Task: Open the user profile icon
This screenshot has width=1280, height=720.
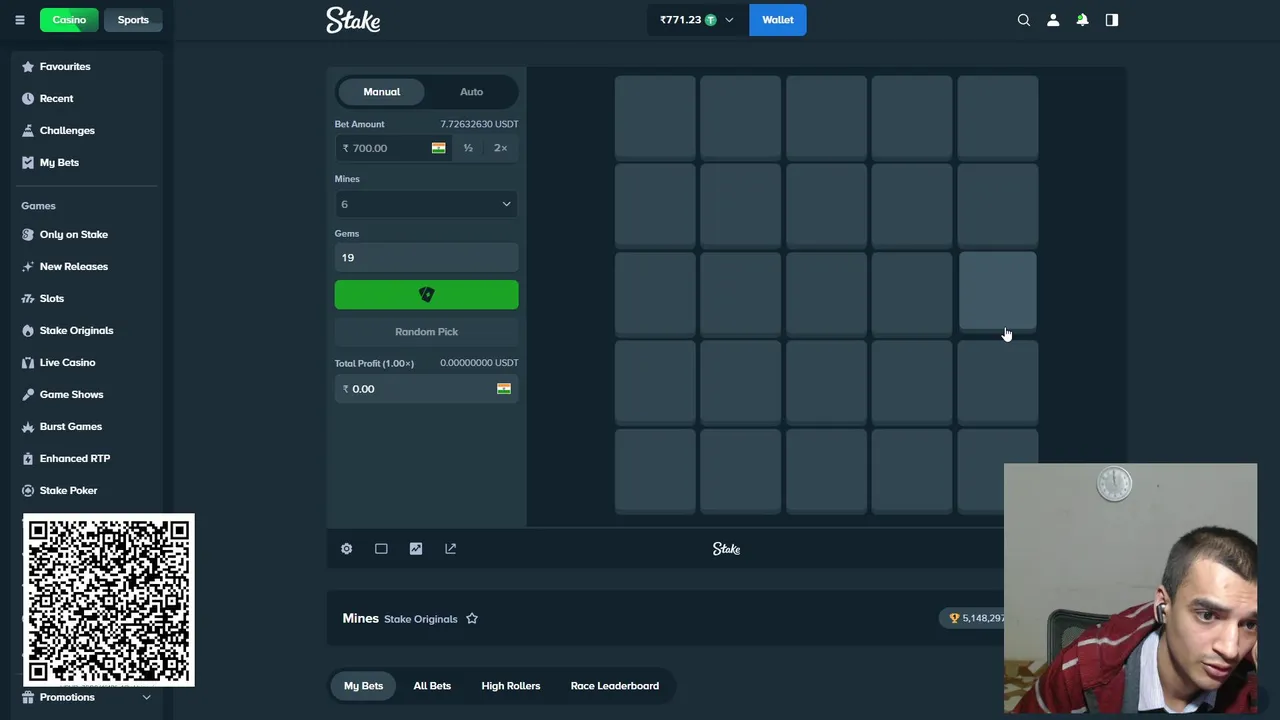Action: coord(1053,20)
